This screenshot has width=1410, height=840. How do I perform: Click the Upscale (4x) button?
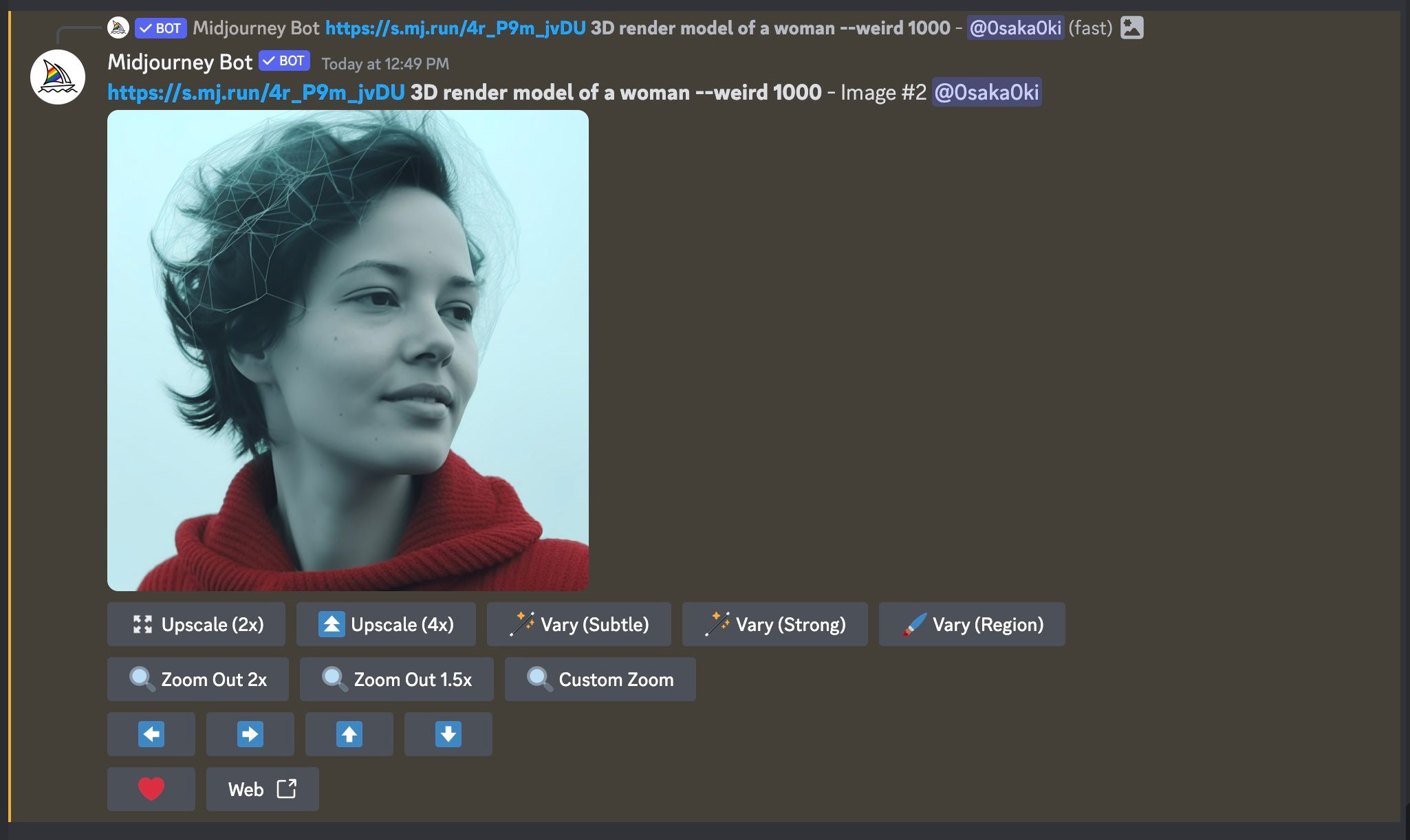385,624
